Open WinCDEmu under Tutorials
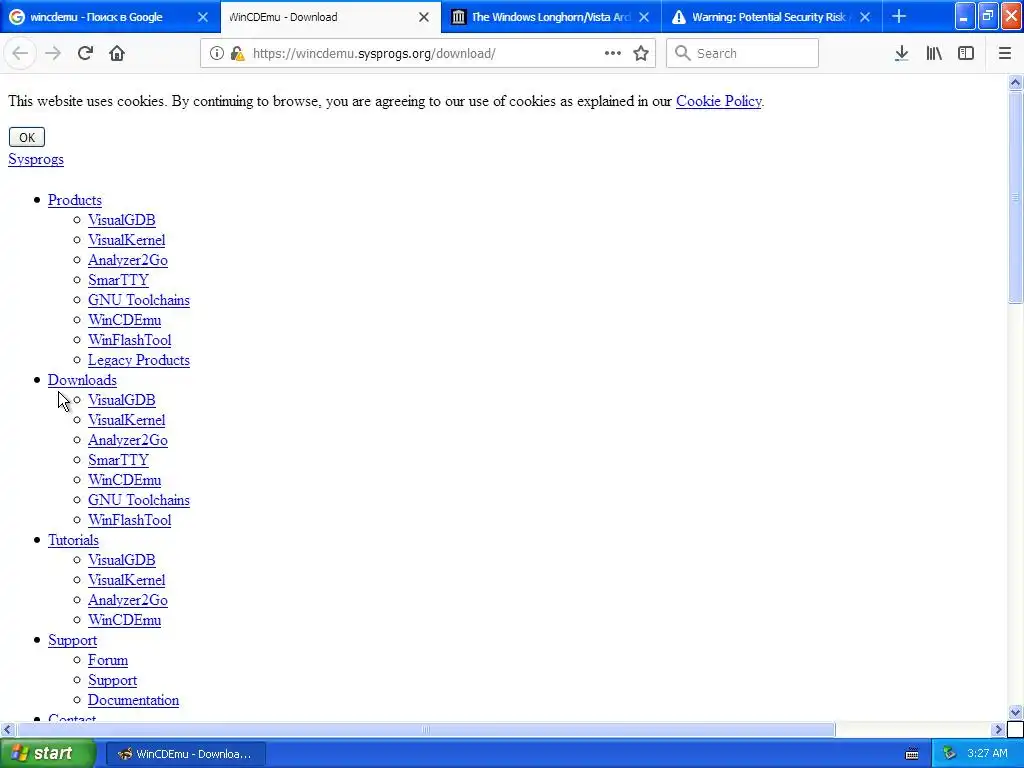Viewport: 1024px width, 768px height. pos(125,620)
